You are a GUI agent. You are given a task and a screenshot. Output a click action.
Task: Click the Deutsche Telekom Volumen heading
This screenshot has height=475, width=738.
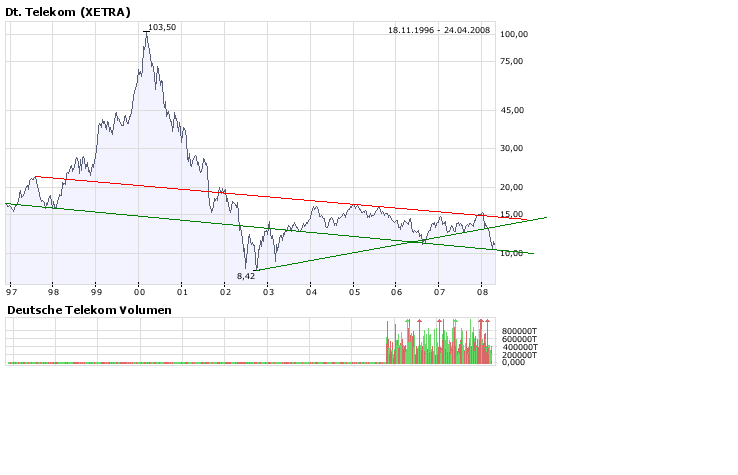[89, 310]
